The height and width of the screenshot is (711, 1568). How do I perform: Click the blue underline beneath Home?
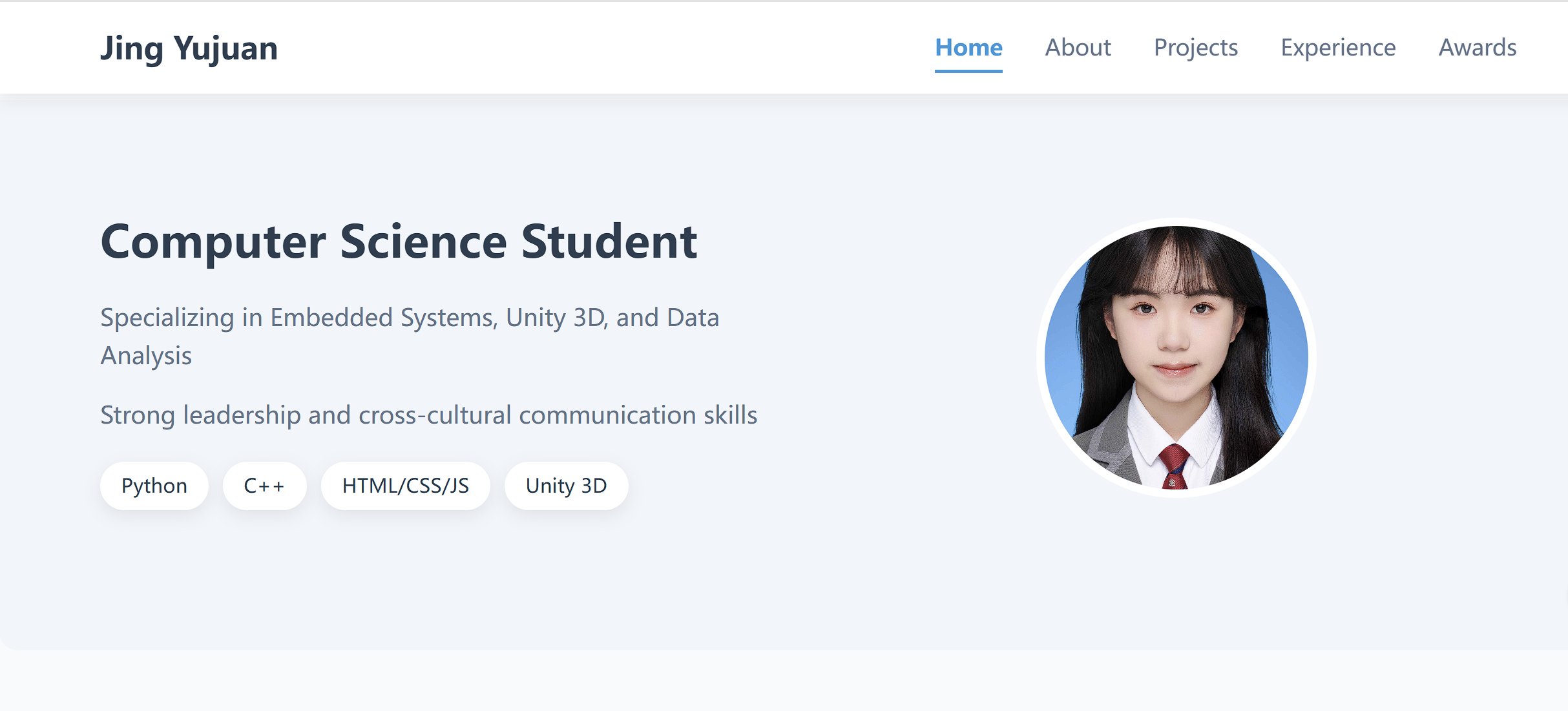(x=968, y=71)
